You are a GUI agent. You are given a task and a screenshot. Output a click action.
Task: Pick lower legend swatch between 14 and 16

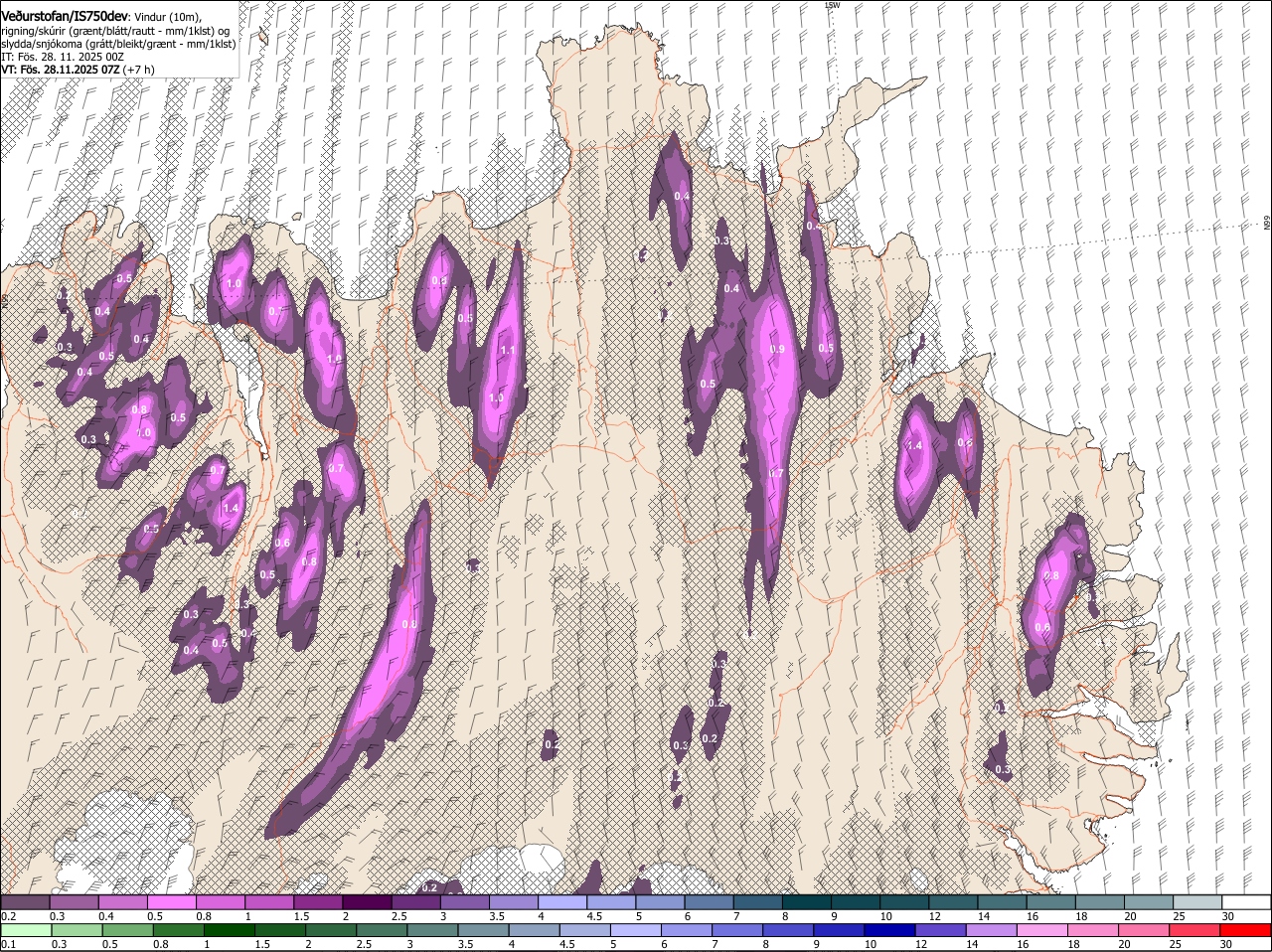tap(990, 930)
